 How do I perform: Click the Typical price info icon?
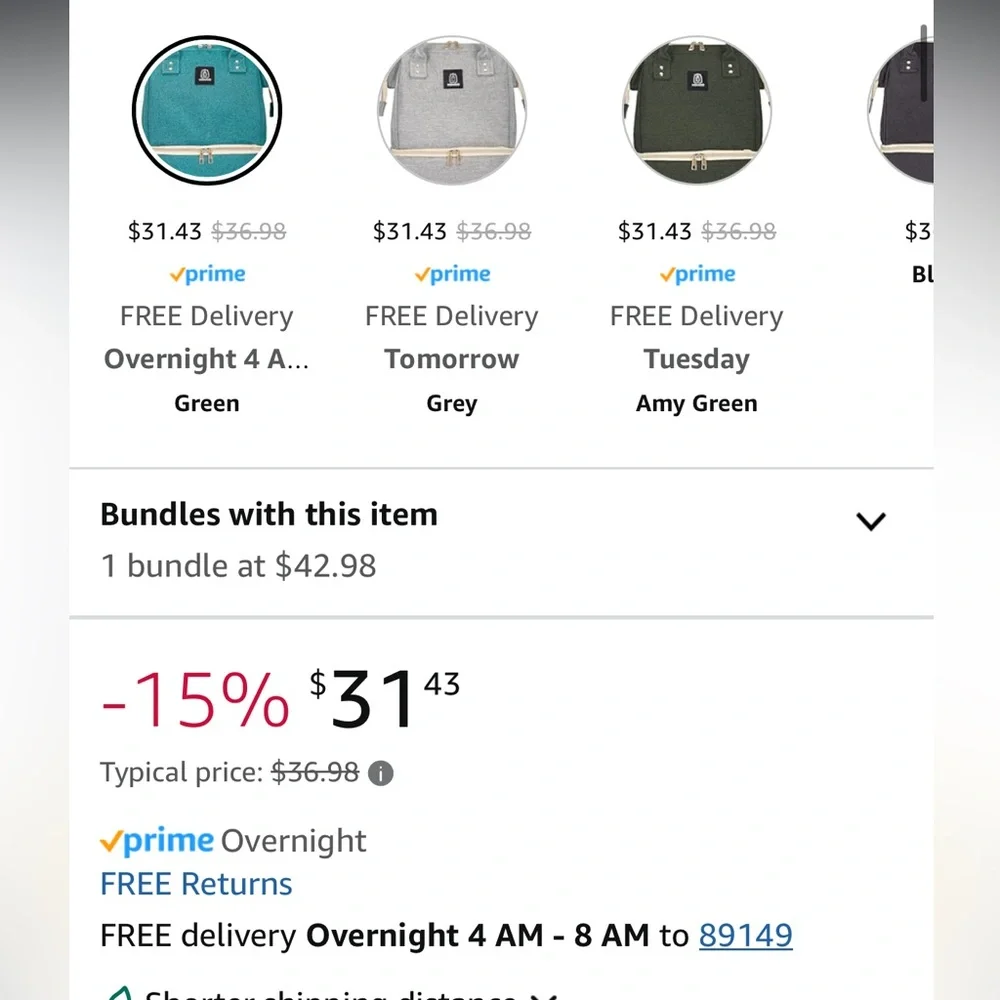381,774
